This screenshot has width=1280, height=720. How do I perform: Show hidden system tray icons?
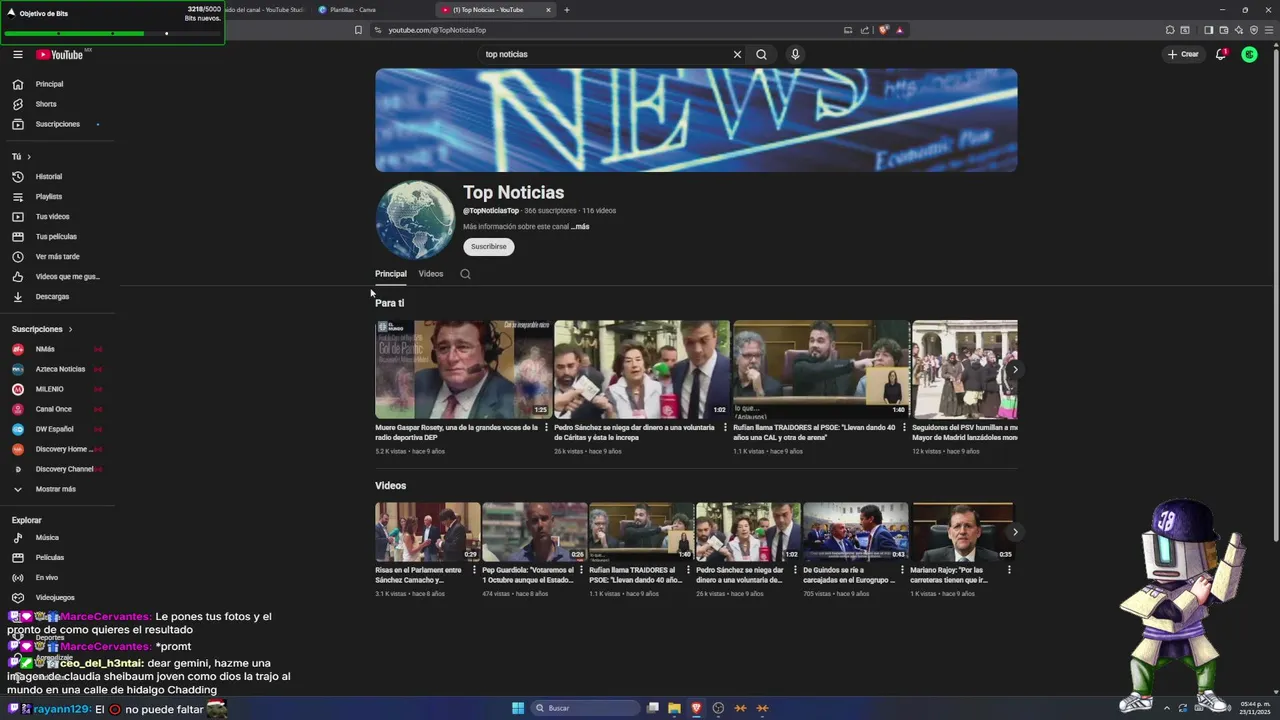(x=1166, y=708)
